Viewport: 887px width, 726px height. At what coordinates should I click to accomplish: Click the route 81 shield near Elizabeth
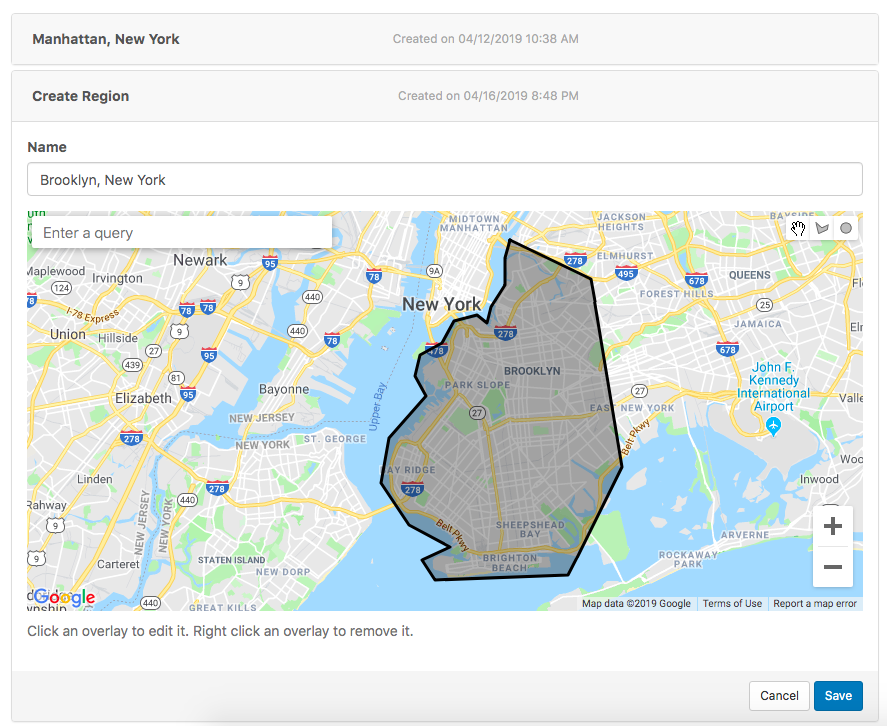[176, 377]
